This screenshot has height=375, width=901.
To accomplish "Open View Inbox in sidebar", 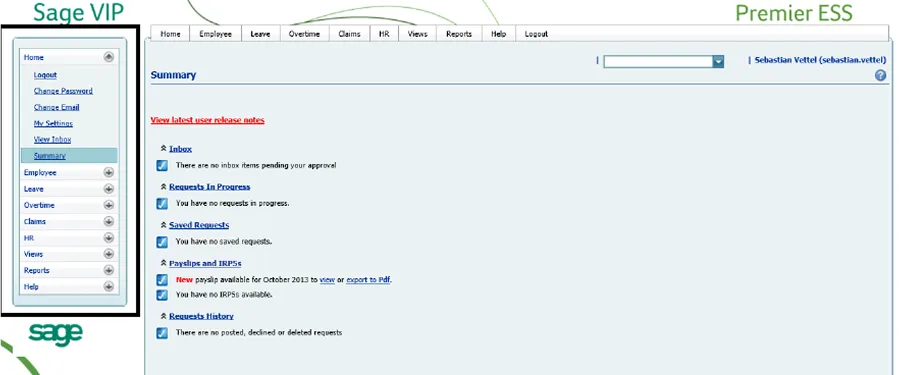I will click(x=52, y=140).
